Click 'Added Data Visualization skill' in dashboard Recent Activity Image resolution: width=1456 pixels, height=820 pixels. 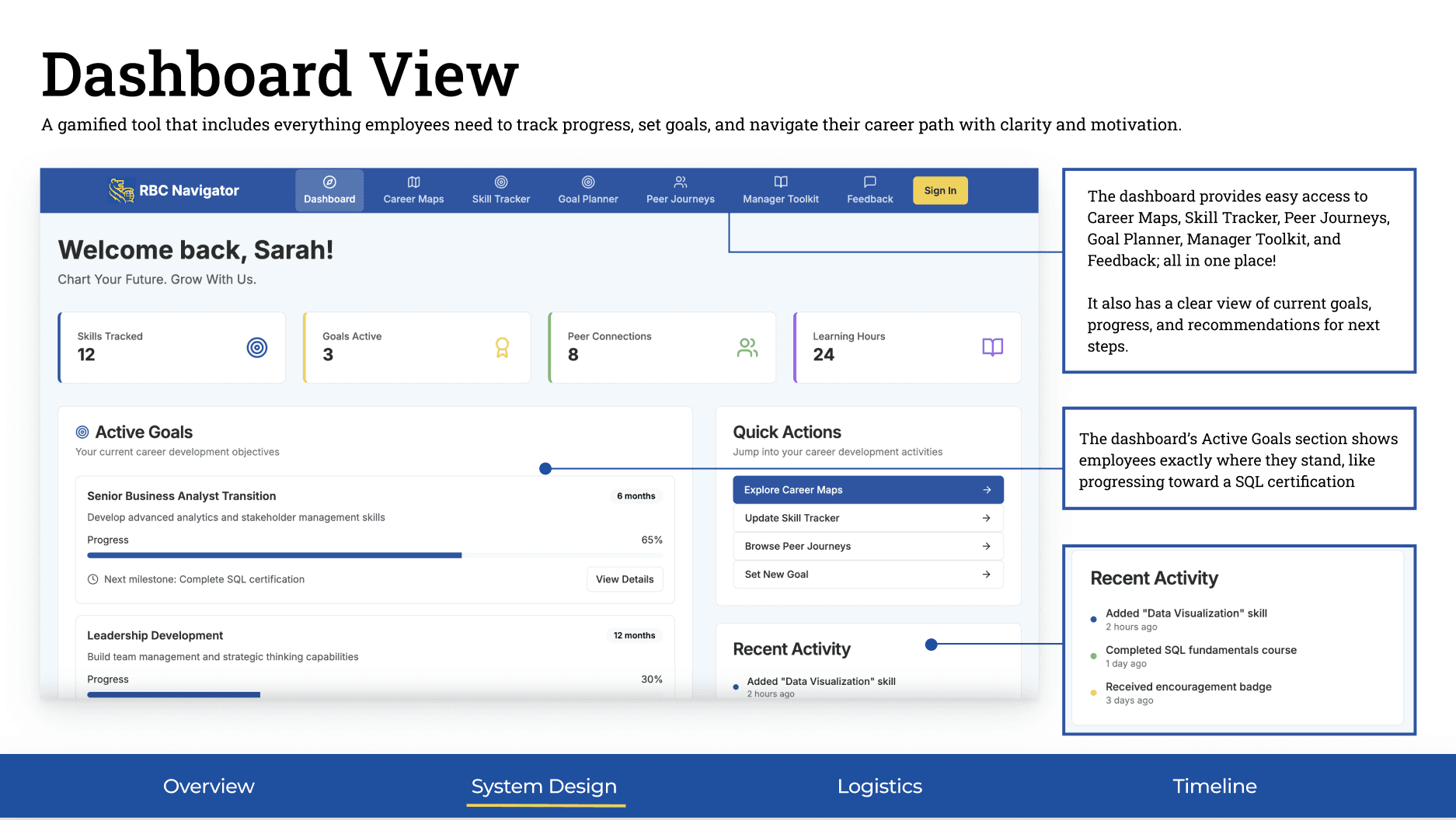[821, 681]
